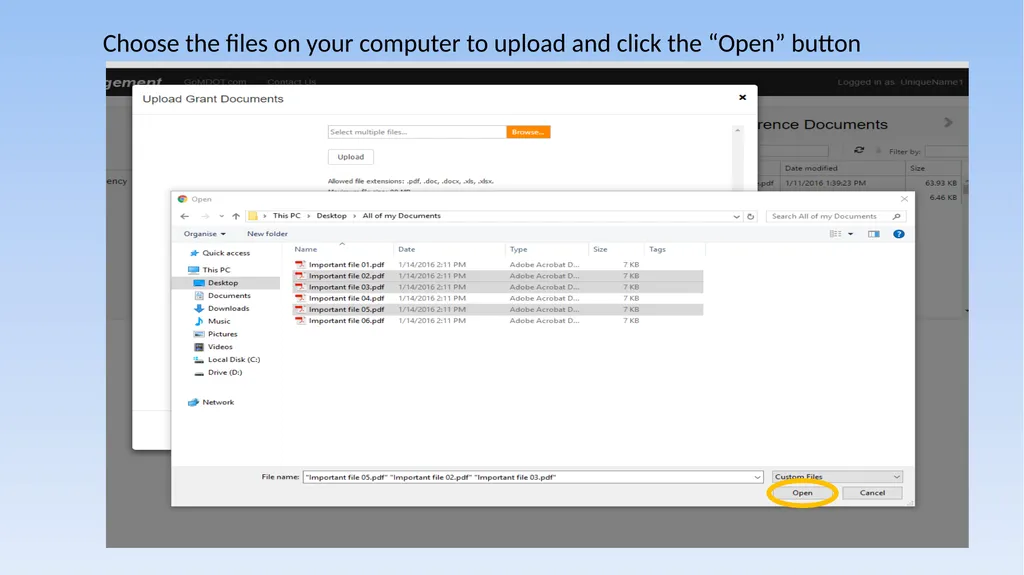Open the Organise menu
Image resolution: width=1024 pixels, height=575 pixels.
click(204, 234)
